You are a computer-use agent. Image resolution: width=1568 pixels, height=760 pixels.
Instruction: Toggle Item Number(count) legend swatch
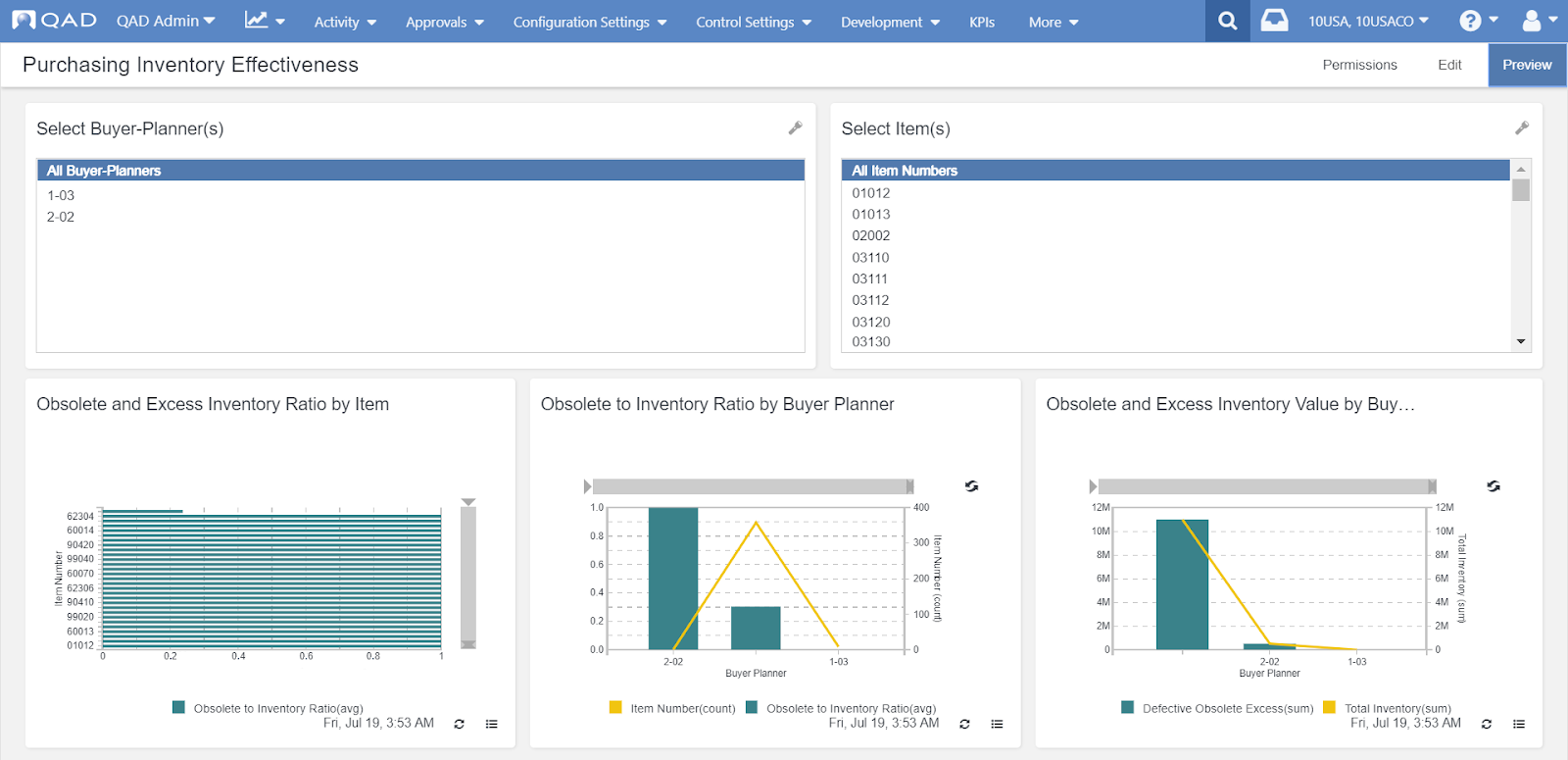tap(614, 707)
